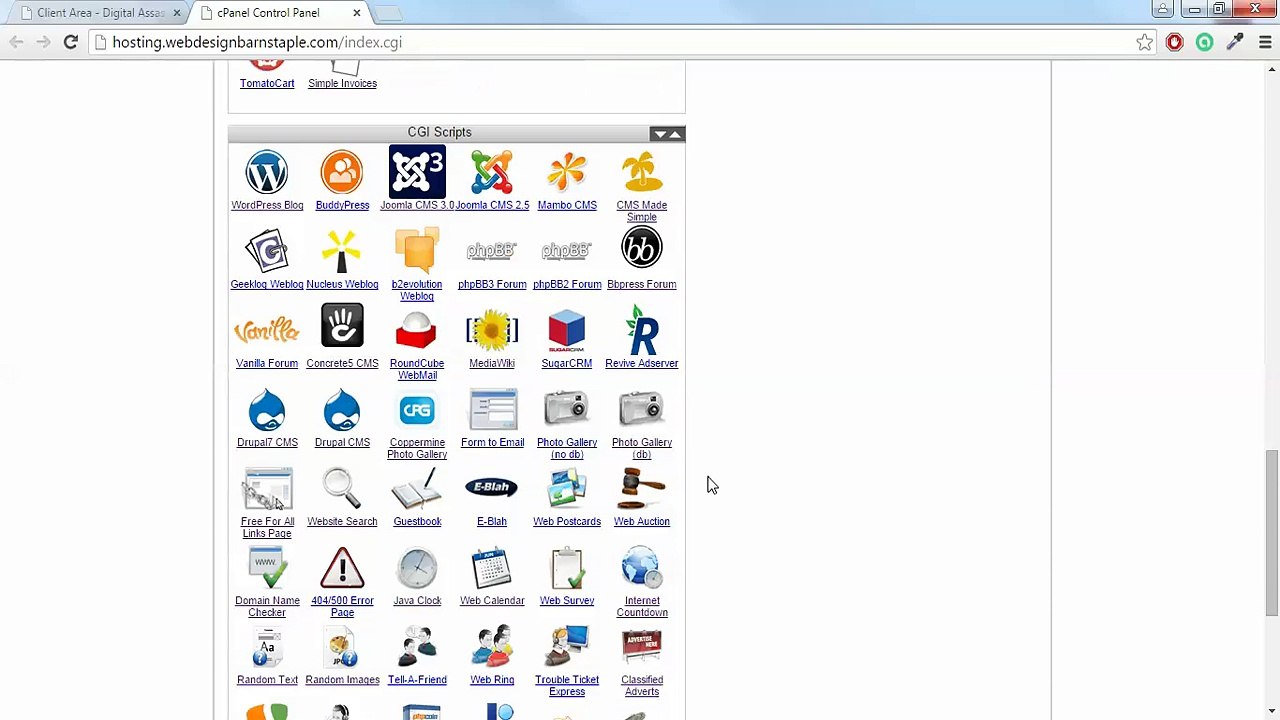
Task: Close the Client Area browser tab
Action: [x=177, y=13]
